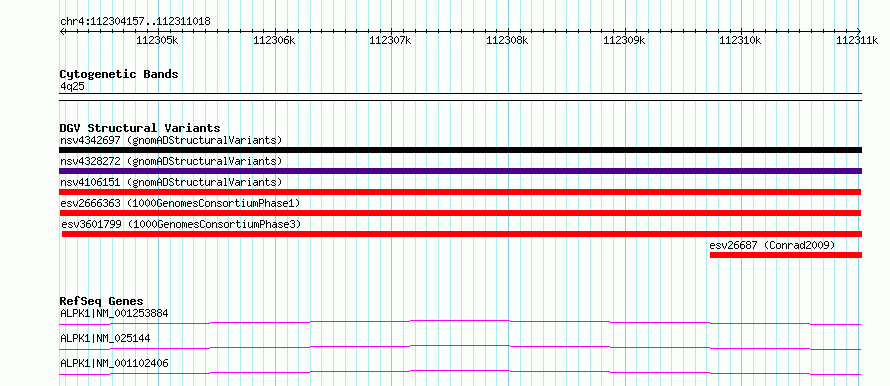Image resolution: width=890 pixels, height=386 pixels.
Task: Select the 4q25 cytogenetic band label
Action: click(72, 86)
